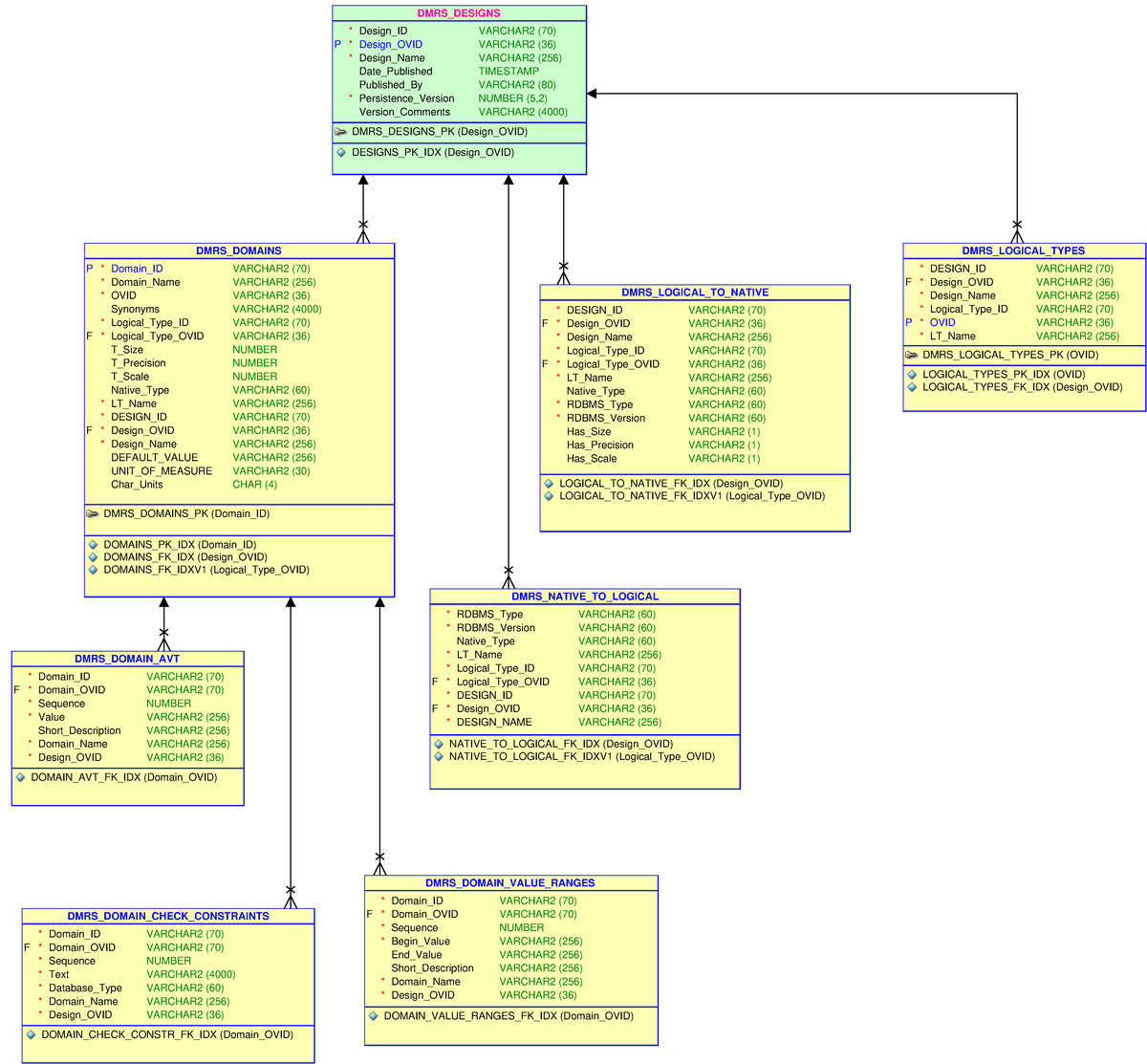
Task: Select the diamond icon beside DESIGNS_PK_IDX
Action: coord(342,153)
